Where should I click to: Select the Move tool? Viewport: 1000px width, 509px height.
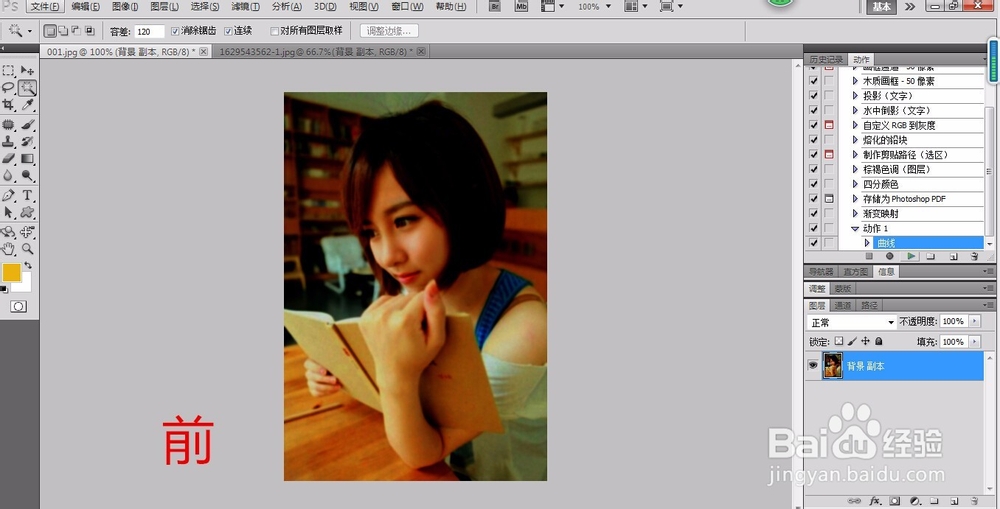pyautogui.click(x=27, y=71)
